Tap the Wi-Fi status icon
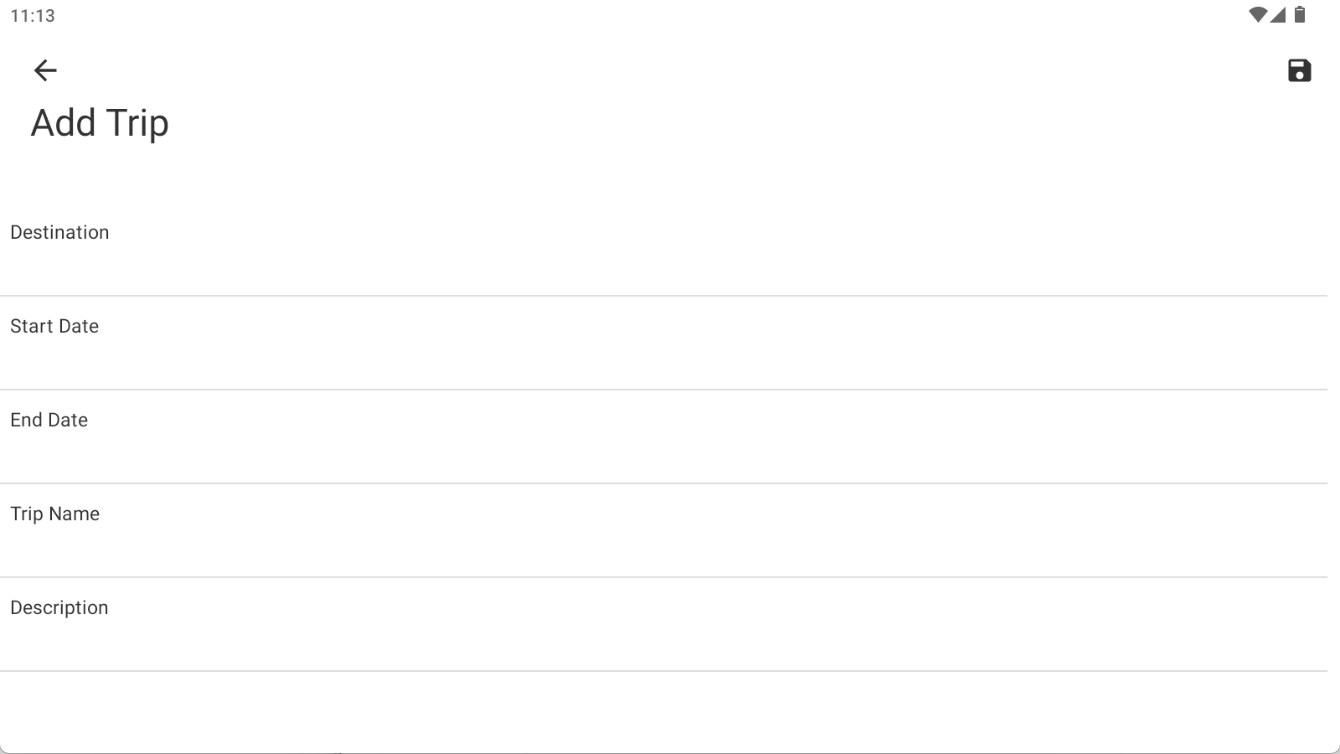Screen dimensions: 1340x754 pos(1258,15)
